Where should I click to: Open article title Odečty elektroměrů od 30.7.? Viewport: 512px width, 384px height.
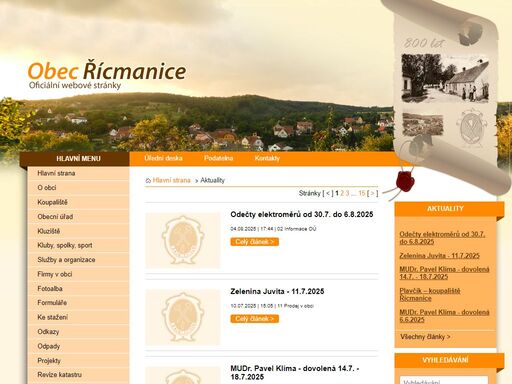click(x=302, y=214)
